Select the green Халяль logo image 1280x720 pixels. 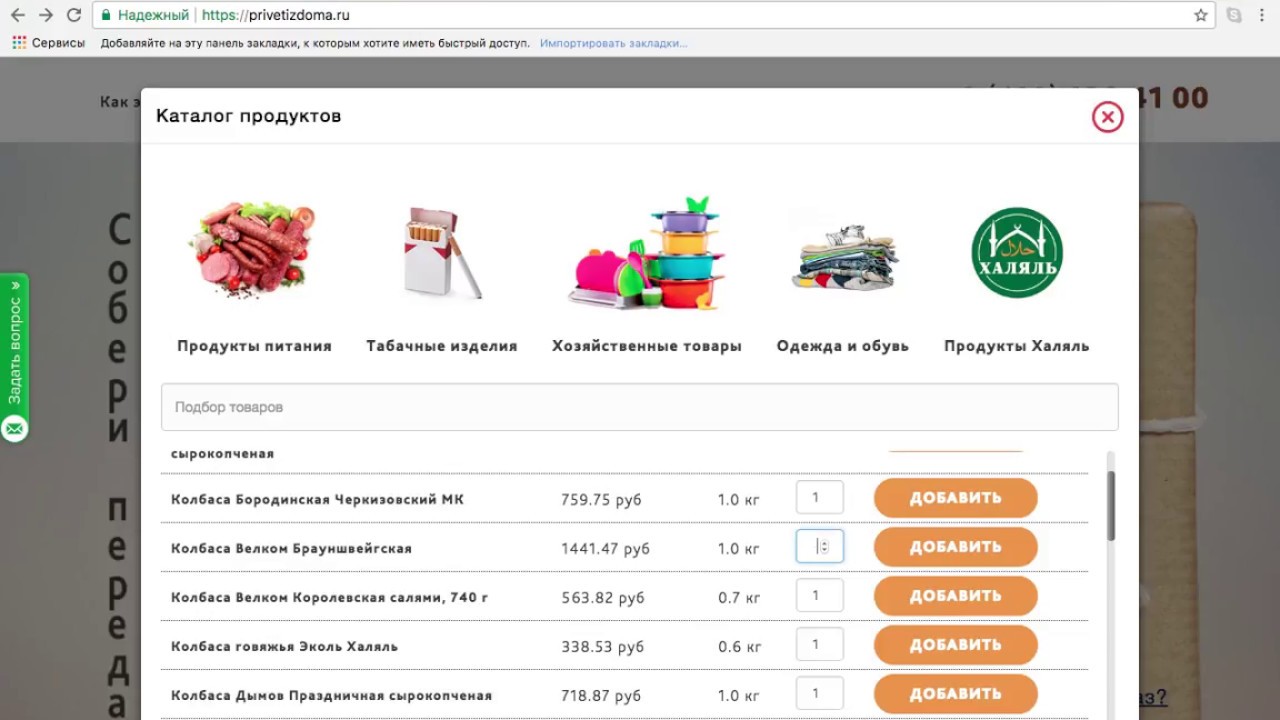click(1017, 252)
